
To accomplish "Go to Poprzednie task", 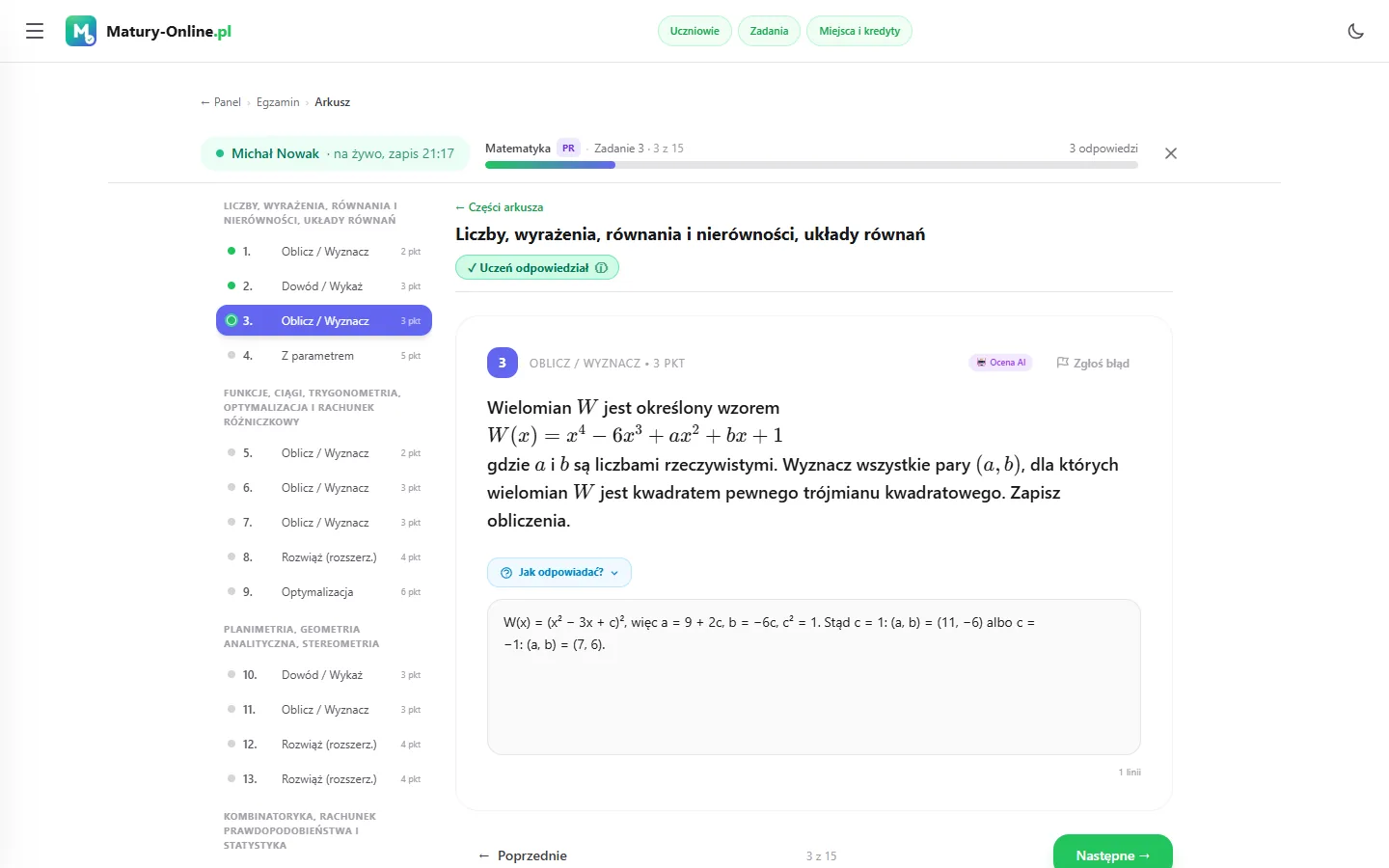I will point(523,855).
